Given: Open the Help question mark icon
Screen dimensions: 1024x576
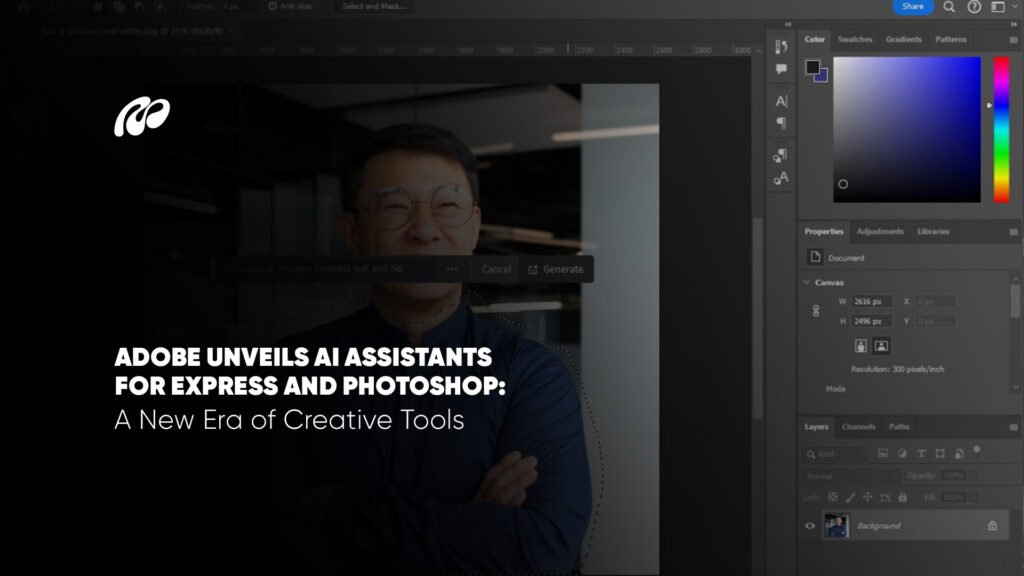Looking at the screenshot, I should click(974, 7).
